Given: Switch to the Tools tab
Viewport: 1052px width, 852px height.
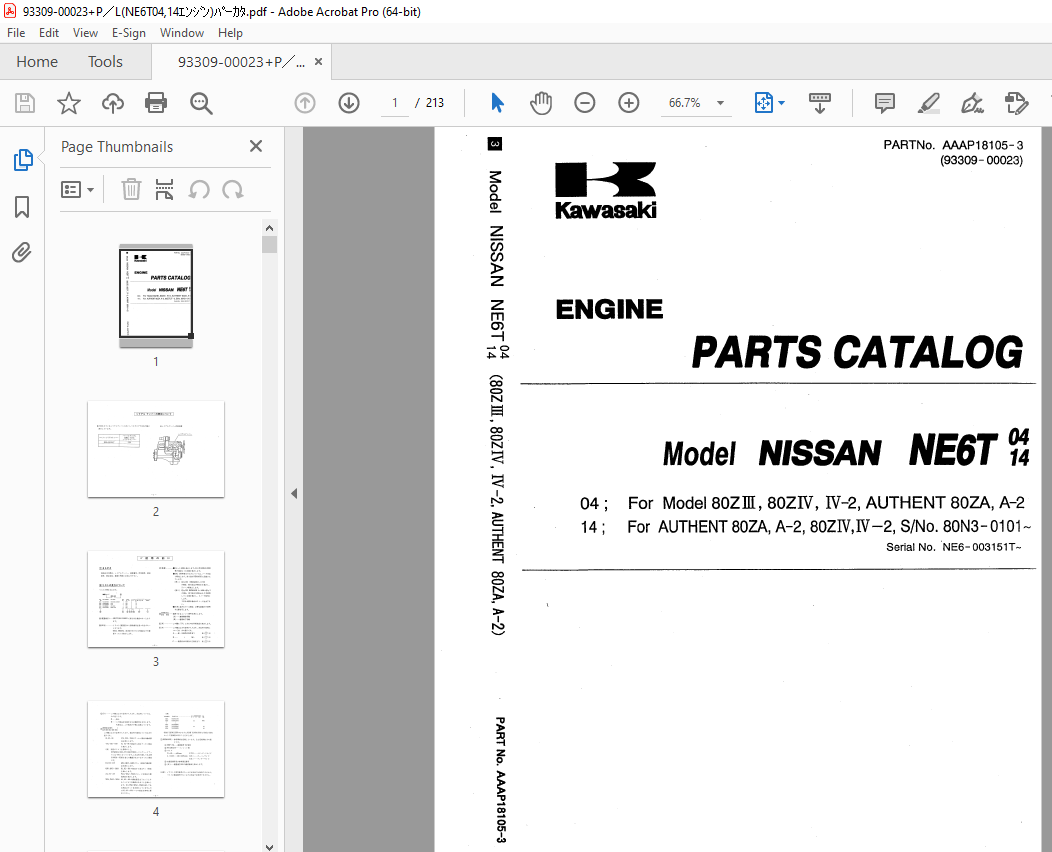Looking at the screenshot, I should click(105, 62).
